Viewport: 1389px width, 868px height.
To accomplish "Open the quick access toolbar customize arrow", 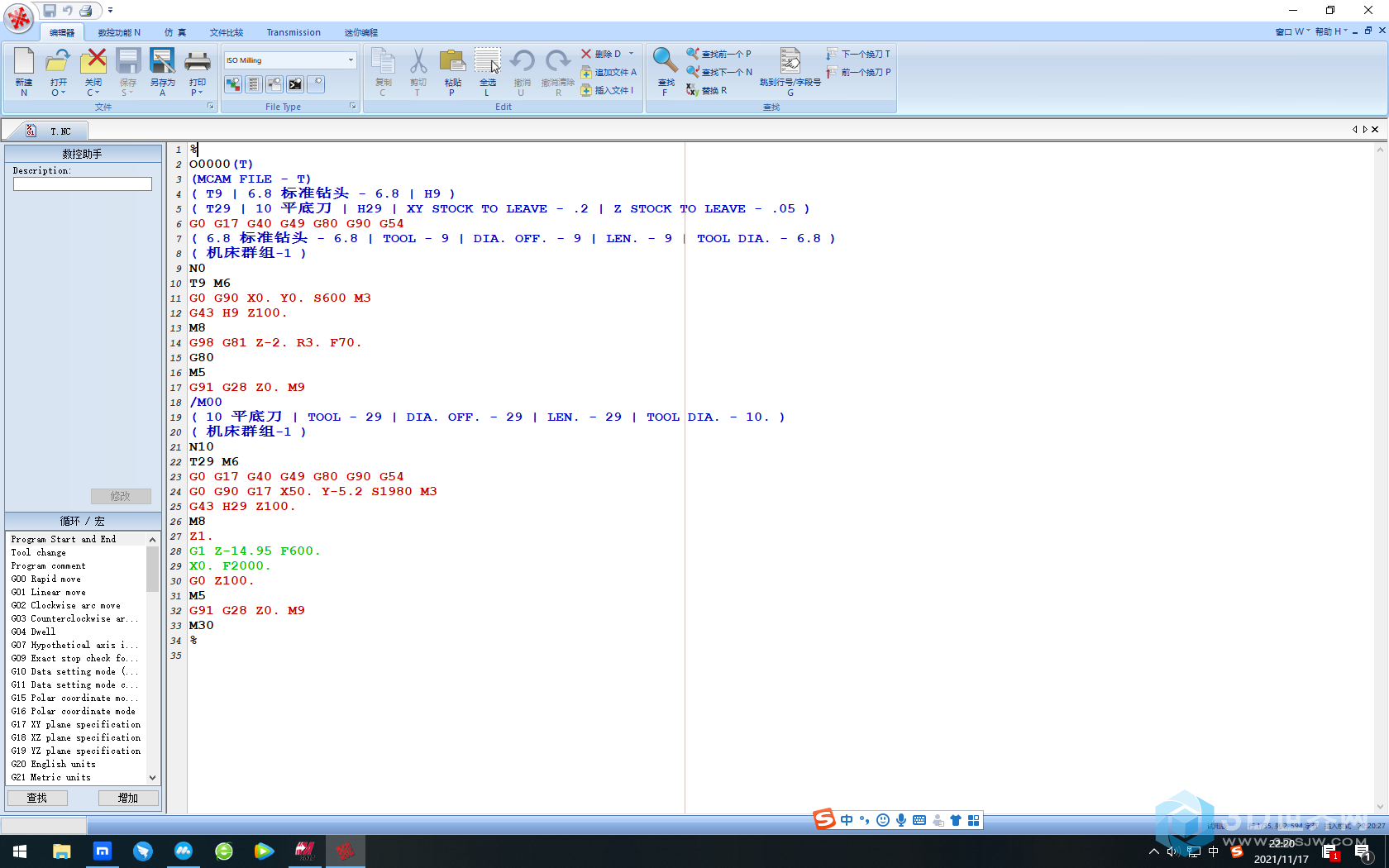I will 110,11.
